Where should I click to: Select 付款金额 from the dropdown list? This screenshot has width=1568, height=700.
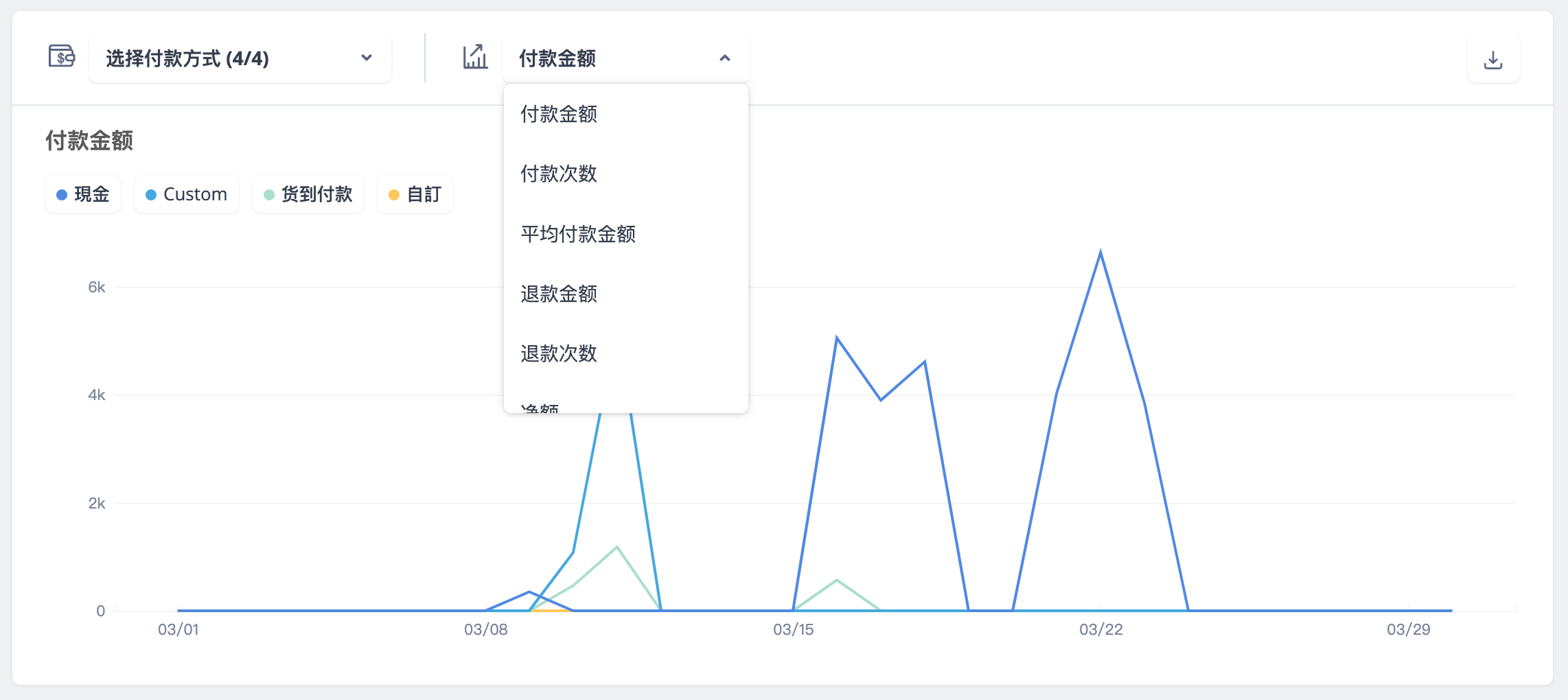625,114
